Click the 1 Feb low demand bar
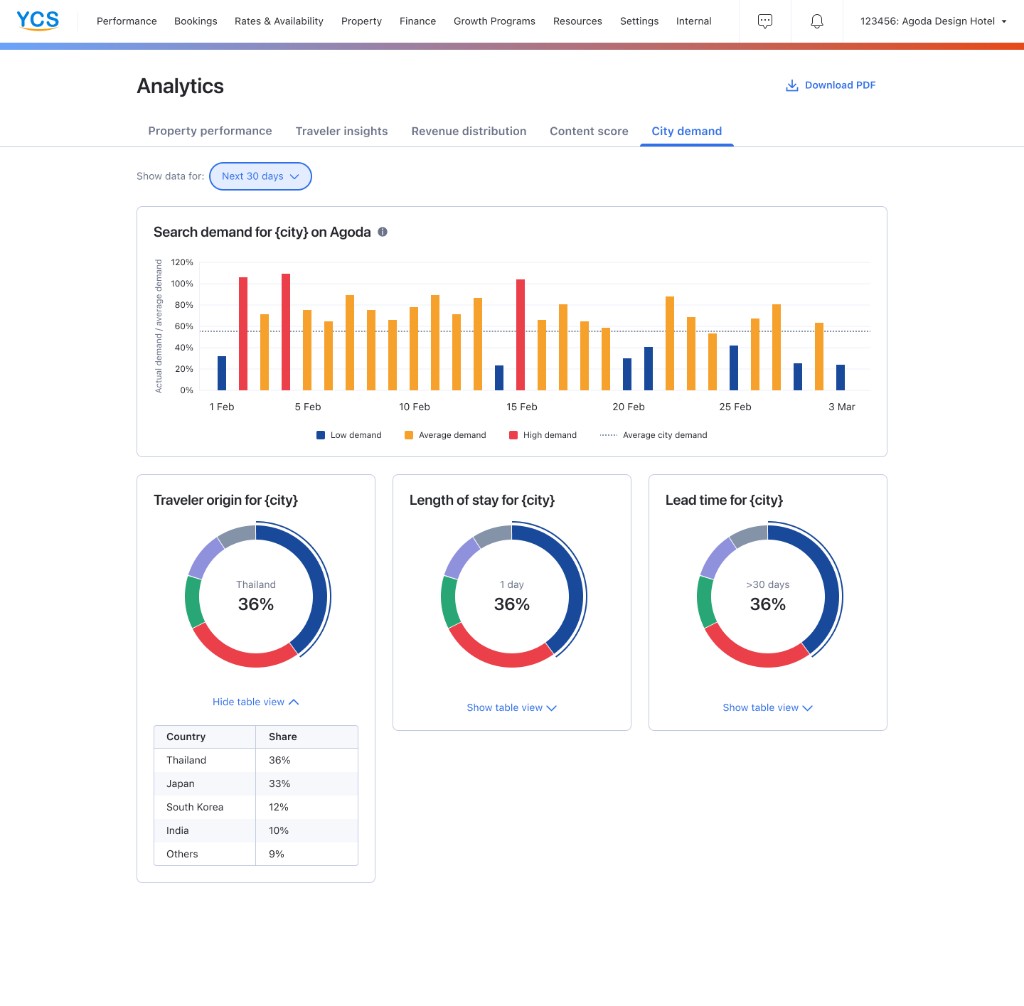Viewport: 1024px width, 1006px height. click(x=221, y=373)
